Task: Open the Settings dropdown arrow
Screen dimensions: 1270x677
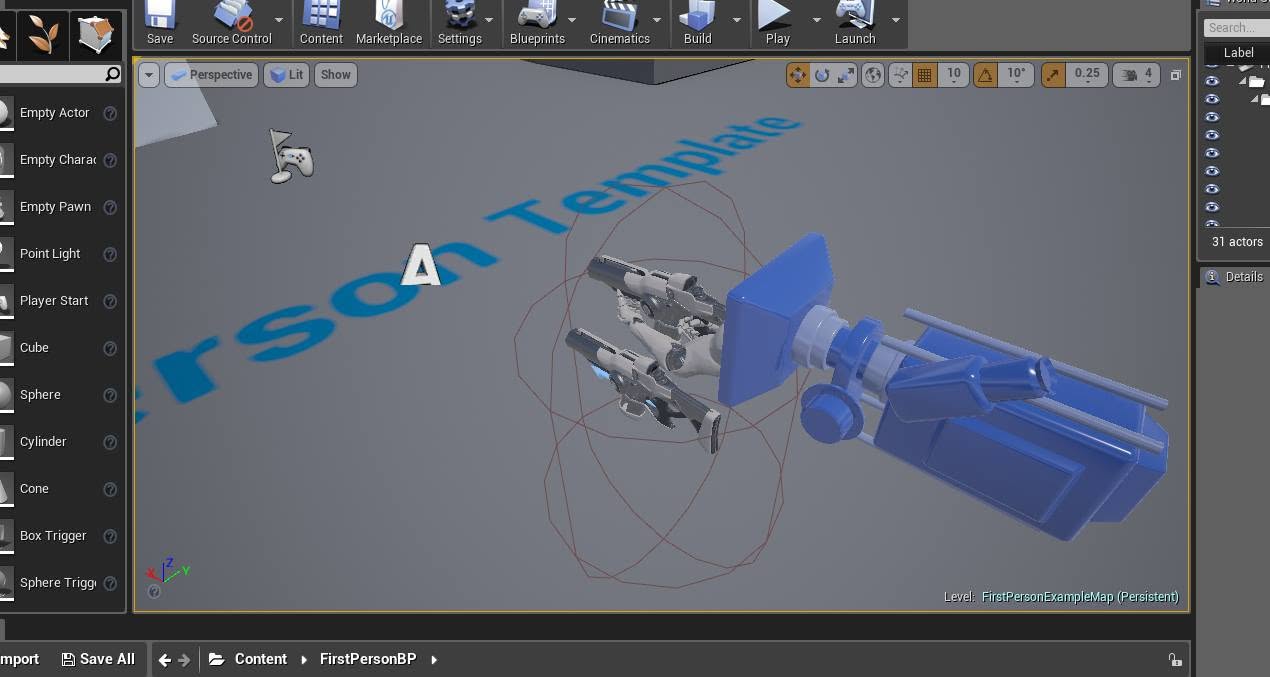Action: [x=489, y=20]
